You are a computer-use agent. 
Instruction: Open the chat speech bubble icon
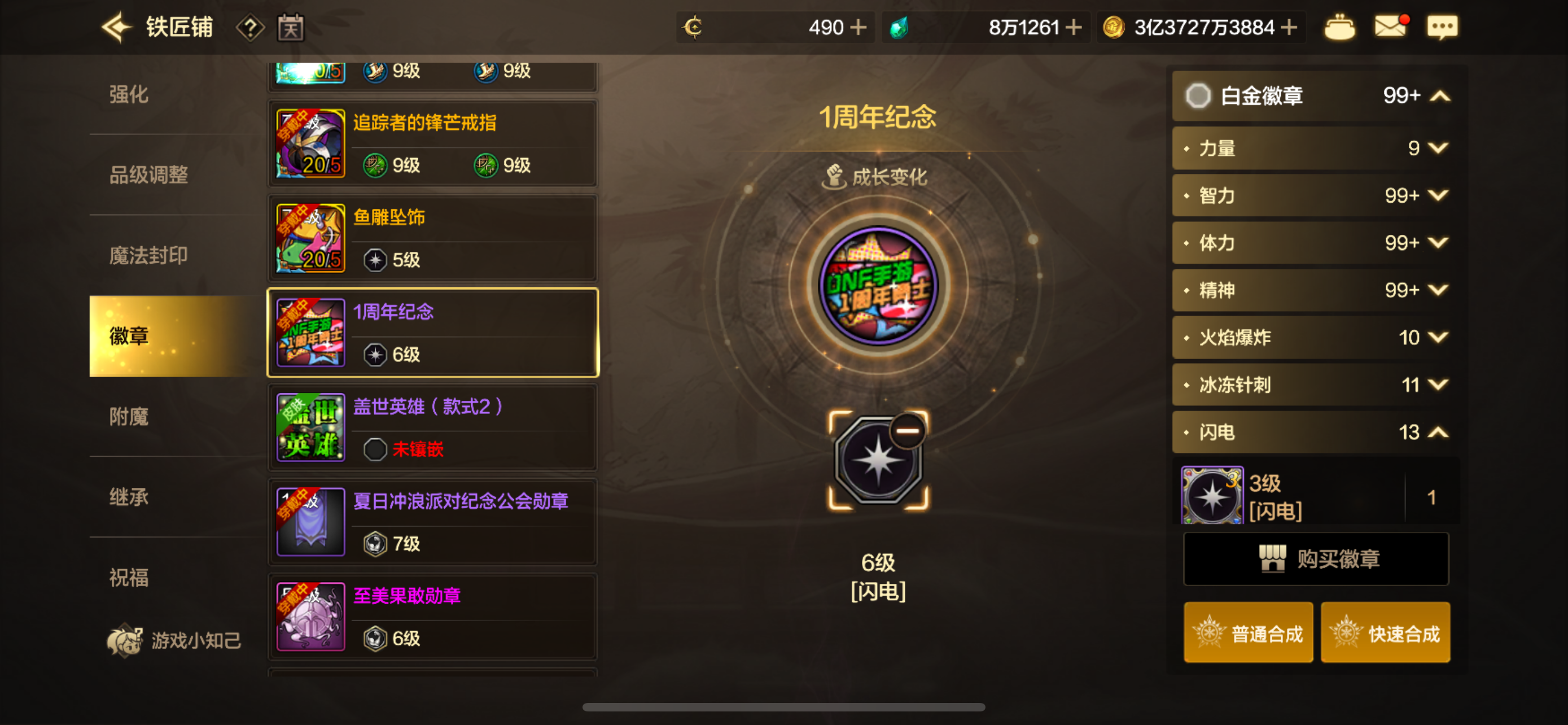click(1442, 28)
